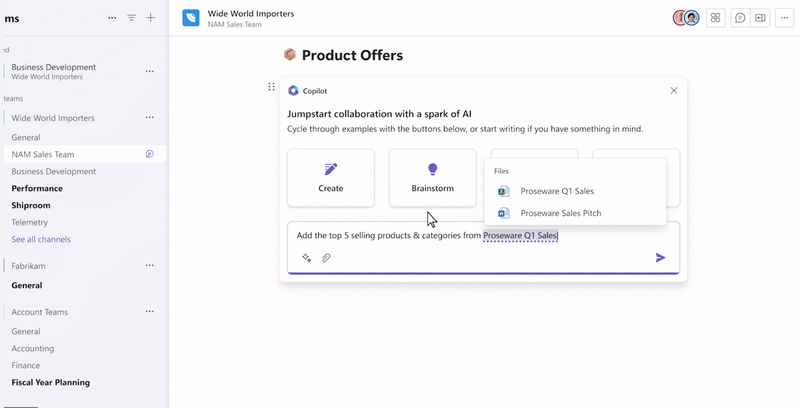Open more options for Account Teams

pos(149,311)
